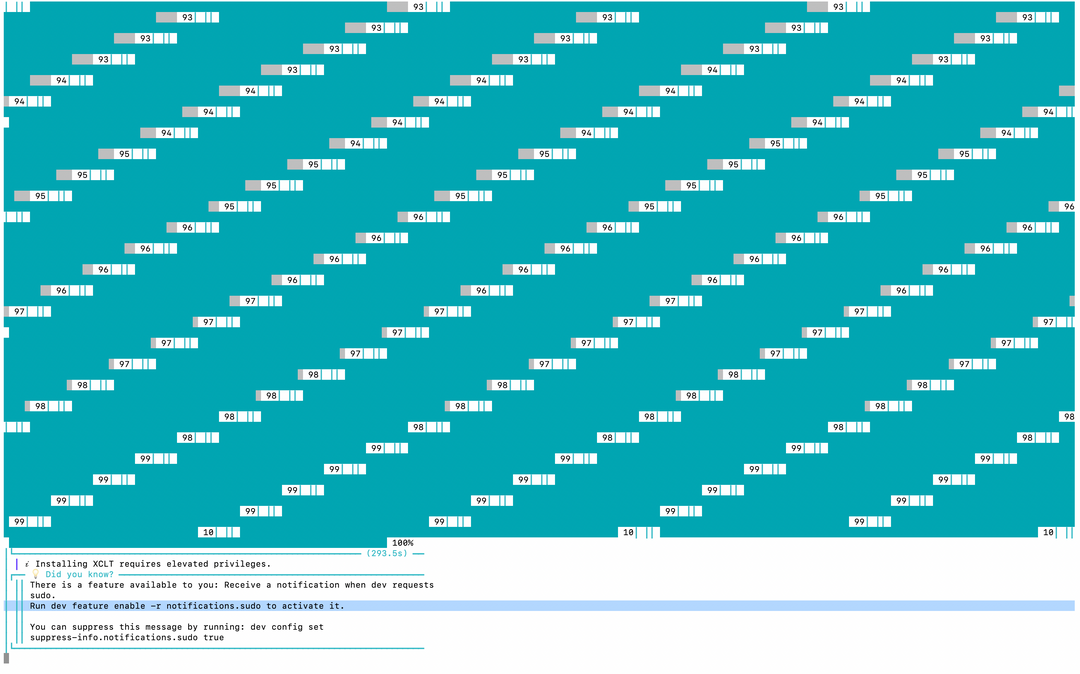Click the There is a feature available line
Image resolution: width=1080 pixels, height=674 pixels.
pyautogui.click(x=232, y=585)
